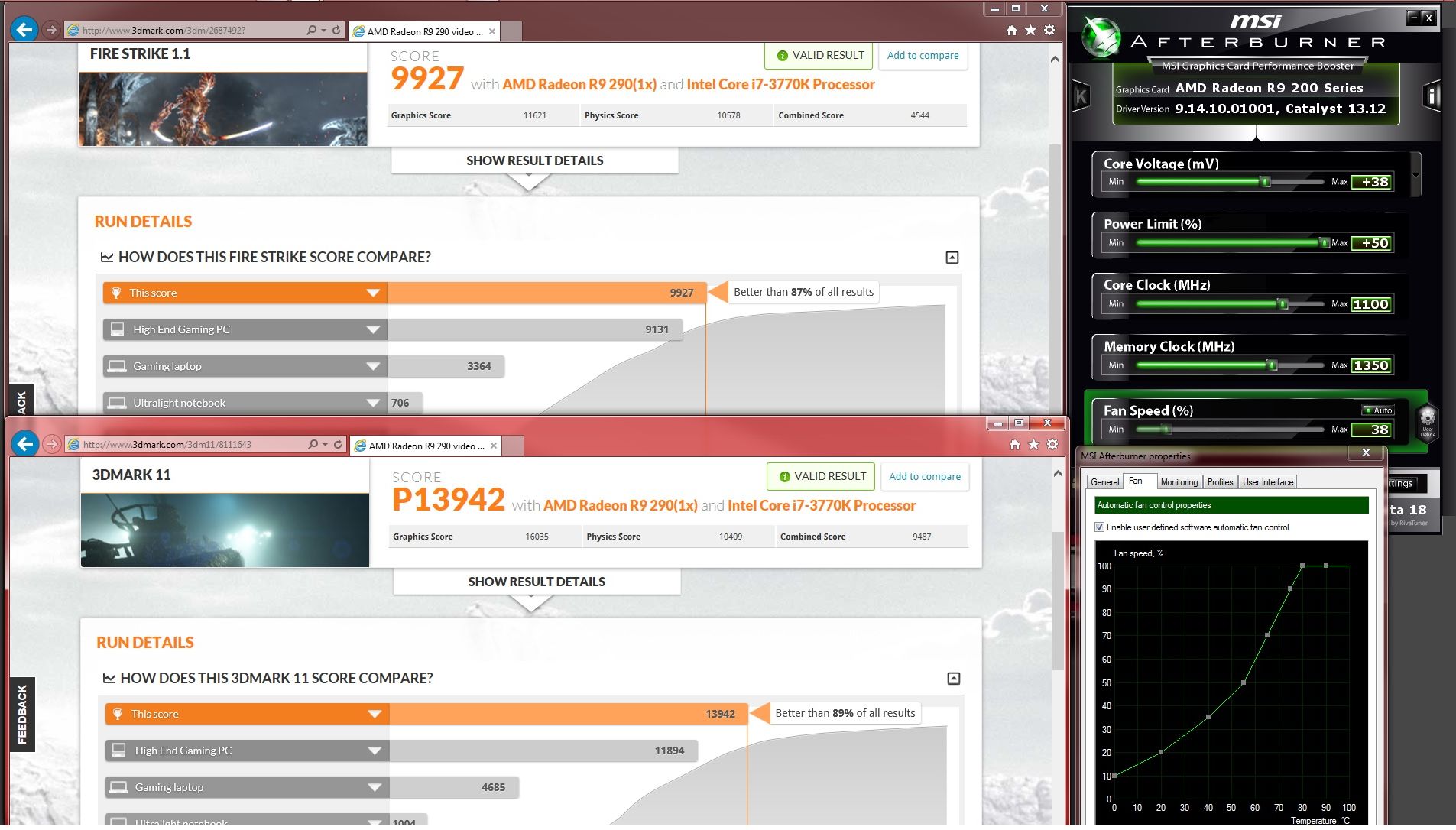Viewport: 1456px width, 830px height.
Task: Expand 'This score' dropdown at 13942
Action: (x=375, y=714)
